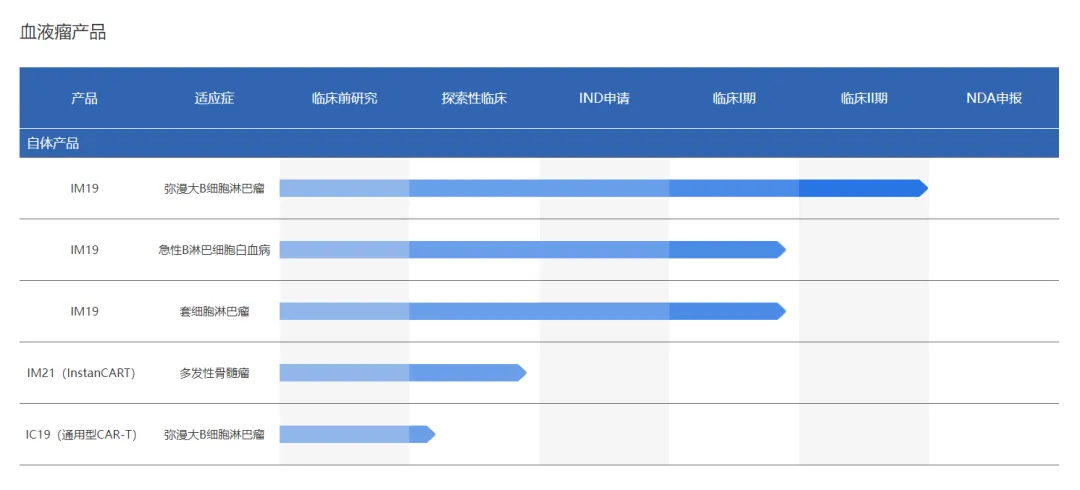Click the 血液瘤产品 page heading
1080x490 pixels.
(63, 32)
